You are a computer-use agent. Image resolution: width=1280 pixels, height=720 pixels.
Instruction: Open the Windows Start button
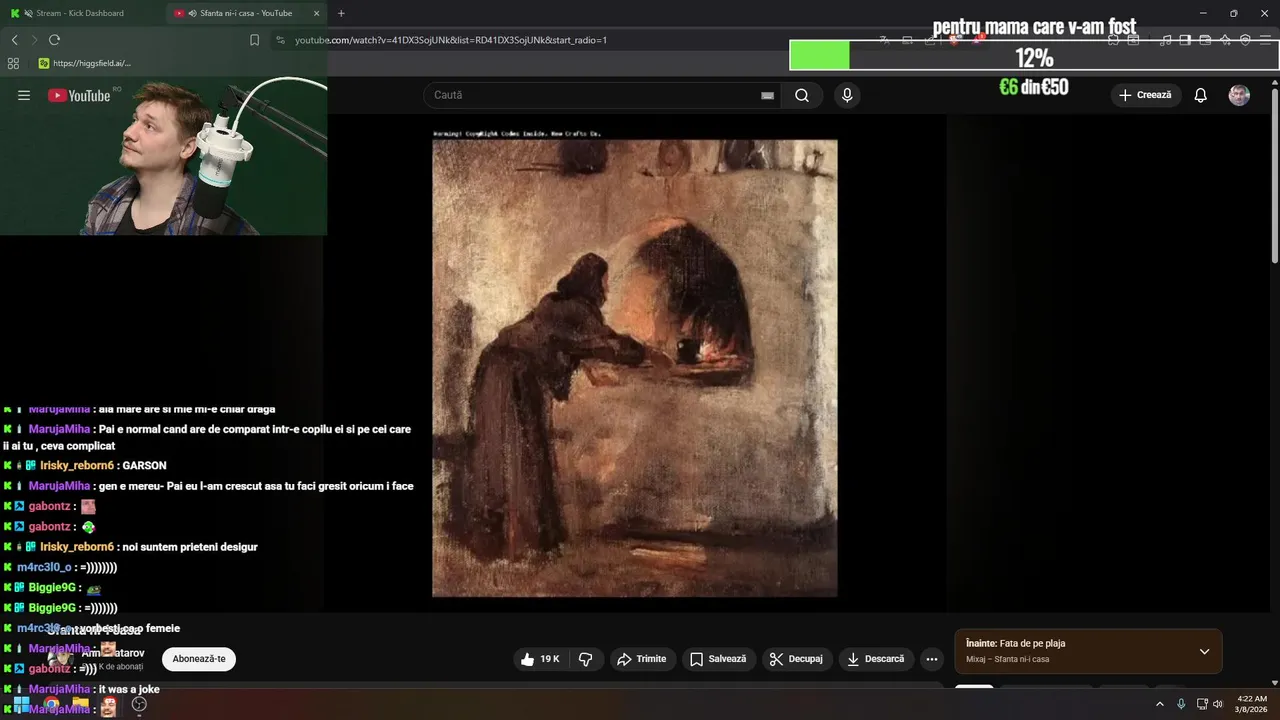coord(21,704)
